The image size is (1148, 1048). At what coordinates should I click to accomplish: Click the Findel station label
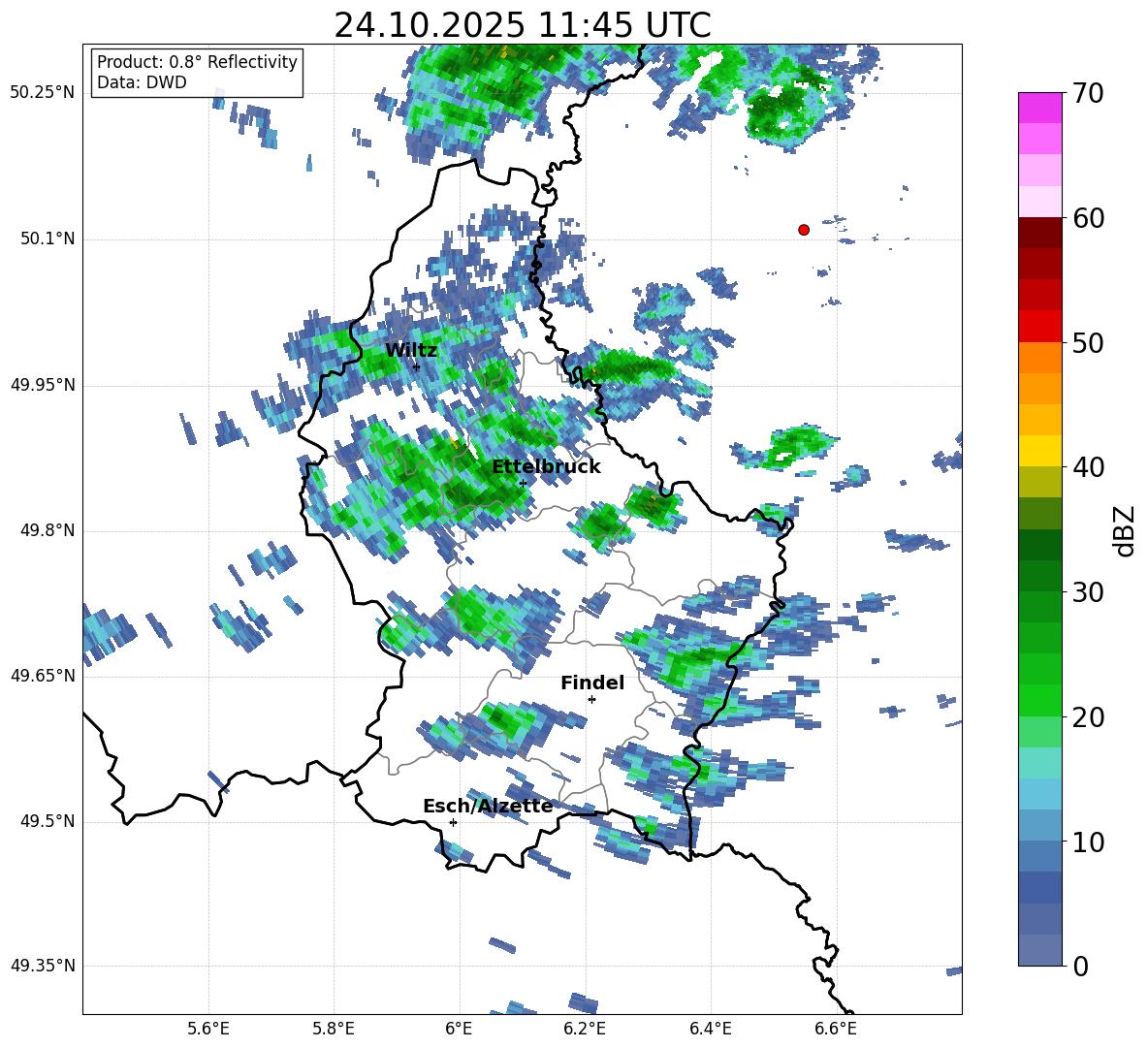coord(592,683)
